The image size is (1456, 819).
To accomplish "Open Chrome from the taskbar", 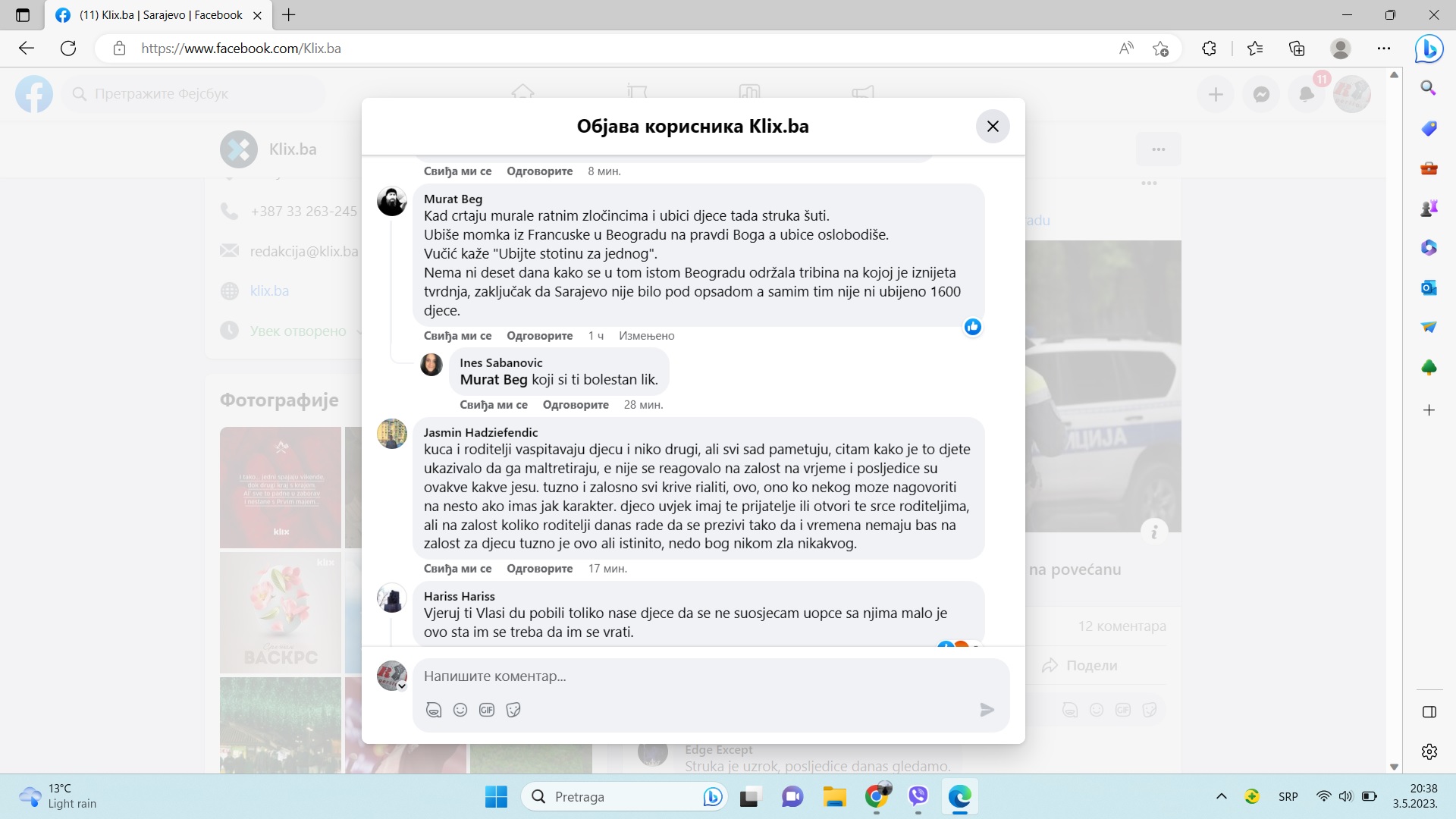I will pos(877,797).
